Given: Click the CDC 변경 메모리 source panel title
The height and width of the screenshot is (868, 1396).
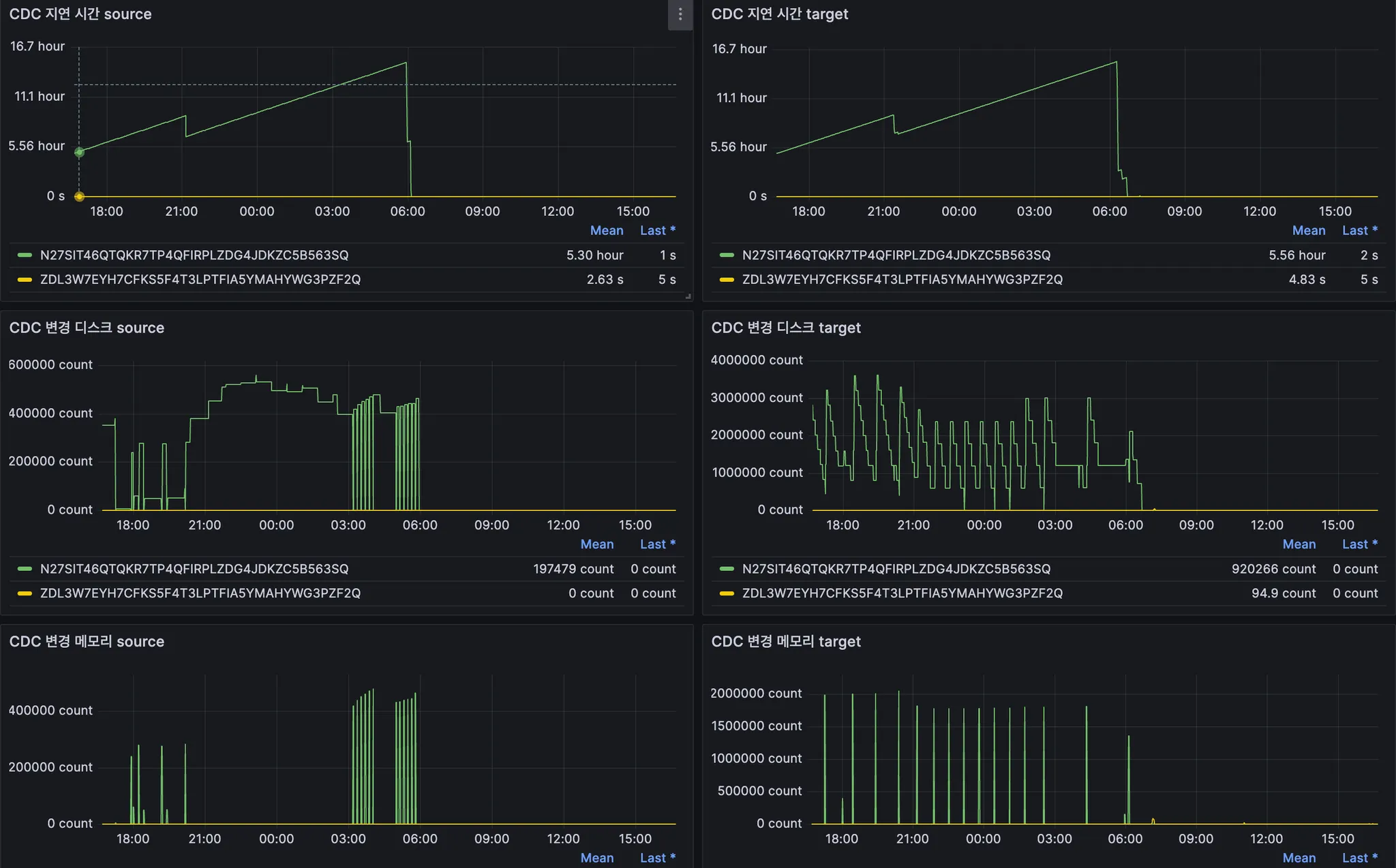Looking at the screenshot, I should (87, 642).
